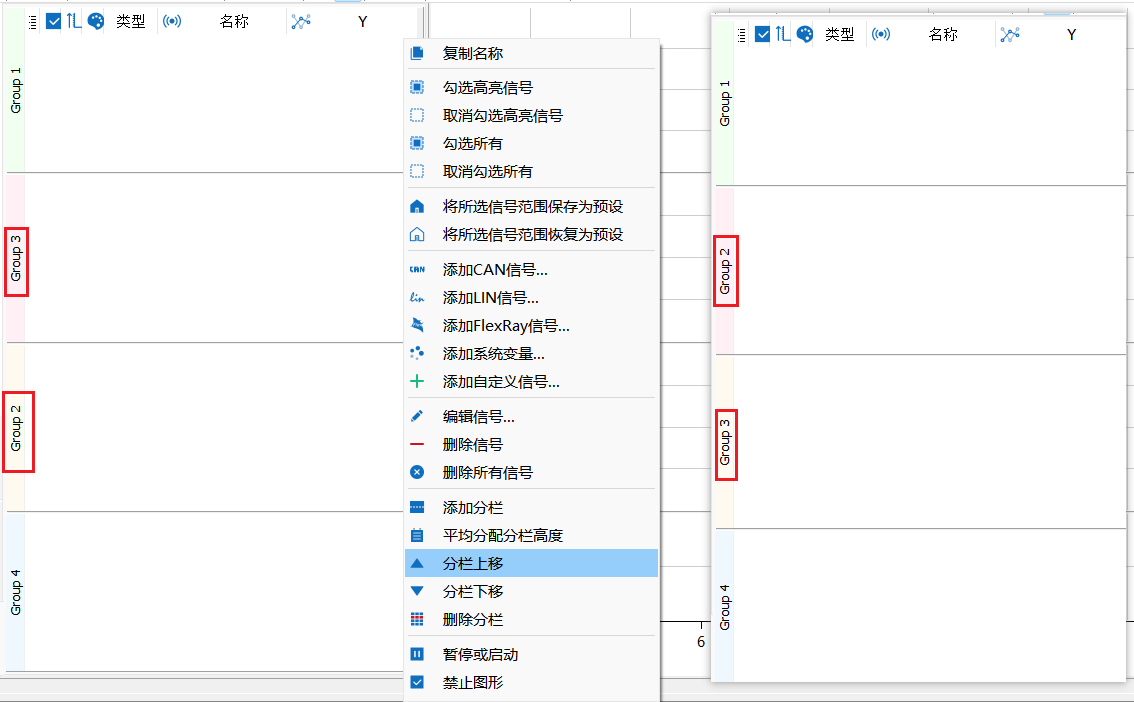Toggle the header checkbox in left panel
The height and width of the screenshot is (702, 1134).
click(54, 21)
